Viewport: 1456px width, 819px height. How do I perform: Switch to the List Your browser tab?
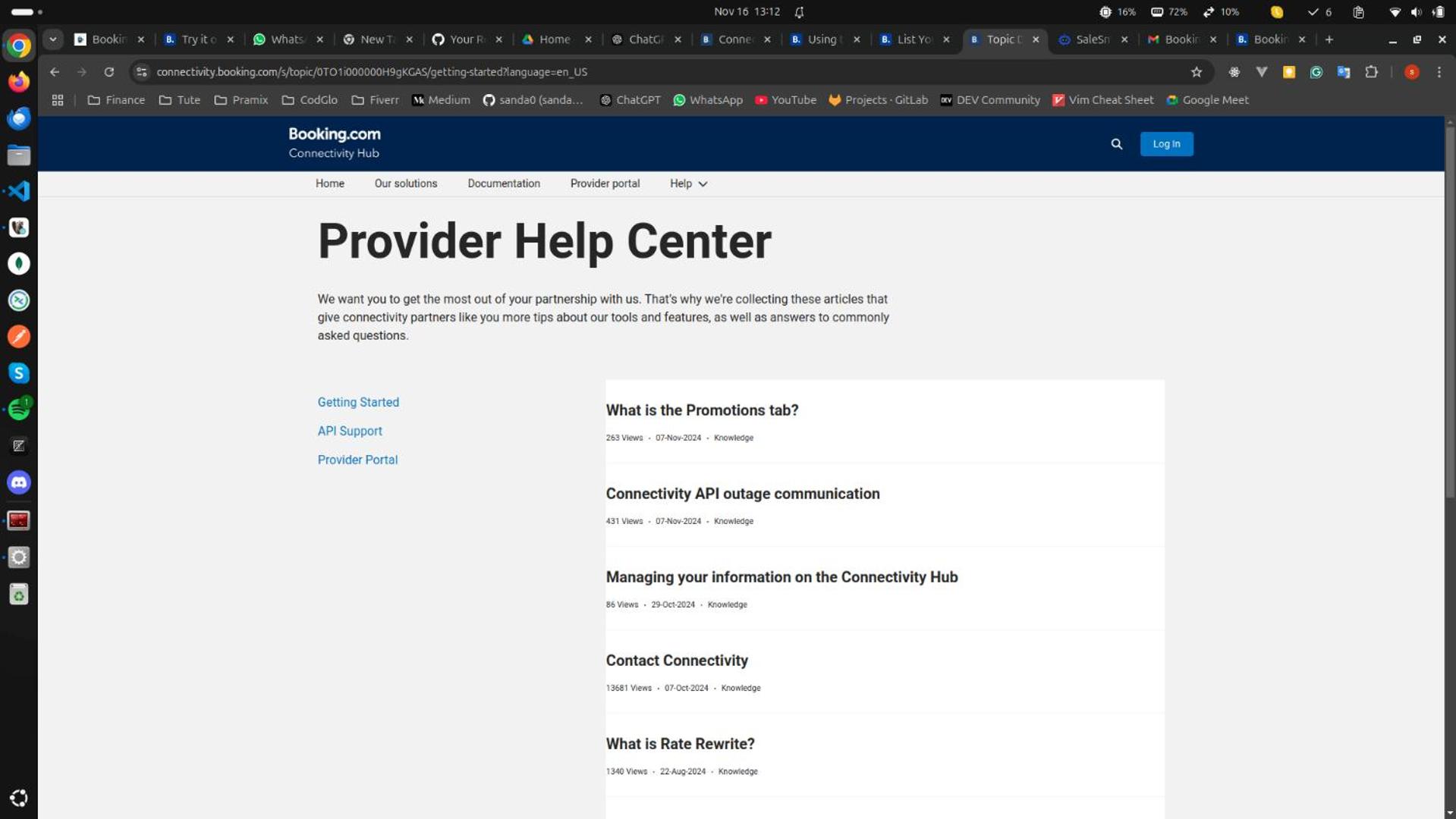[914, 39]
